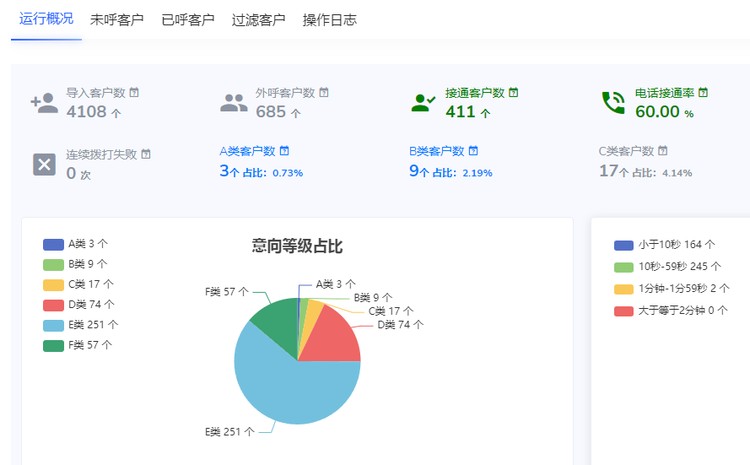Screen dimensions: 750x465
Task: Toggle the 1分钟-1分59秒 2 个 legend swatch
Action: 624,289
